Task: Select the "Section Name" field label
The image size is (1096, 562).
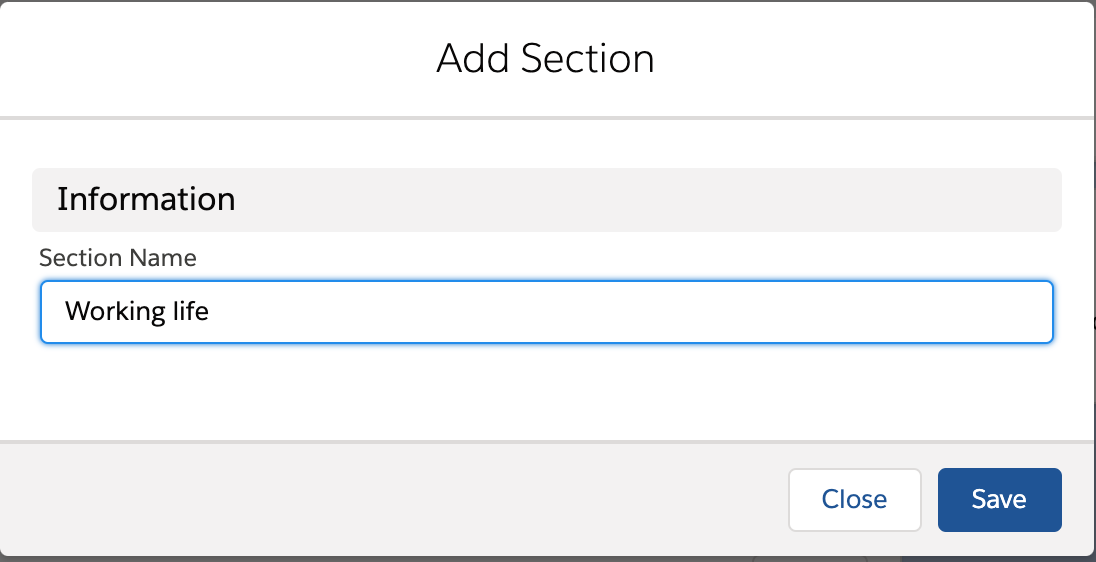Action: 118,258
